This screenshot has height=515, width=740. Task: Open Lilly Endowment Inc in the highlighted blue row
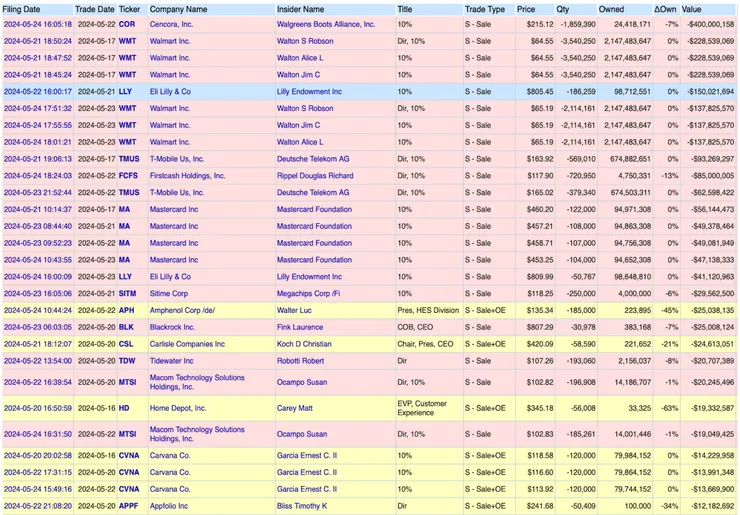309,92
